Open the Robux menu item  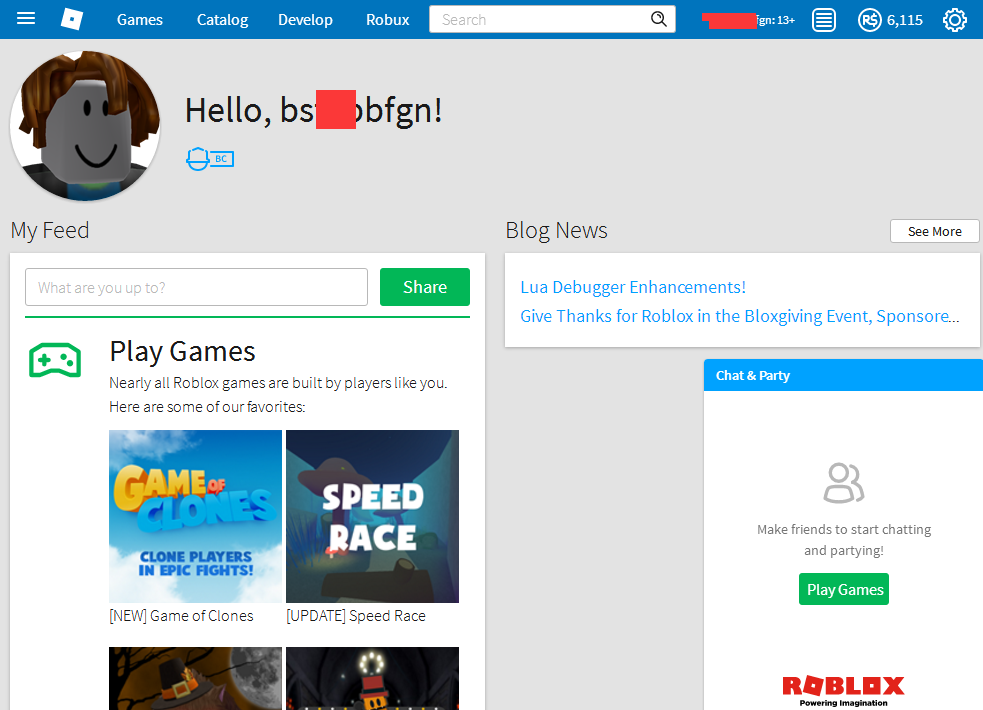tap(387, 19)
